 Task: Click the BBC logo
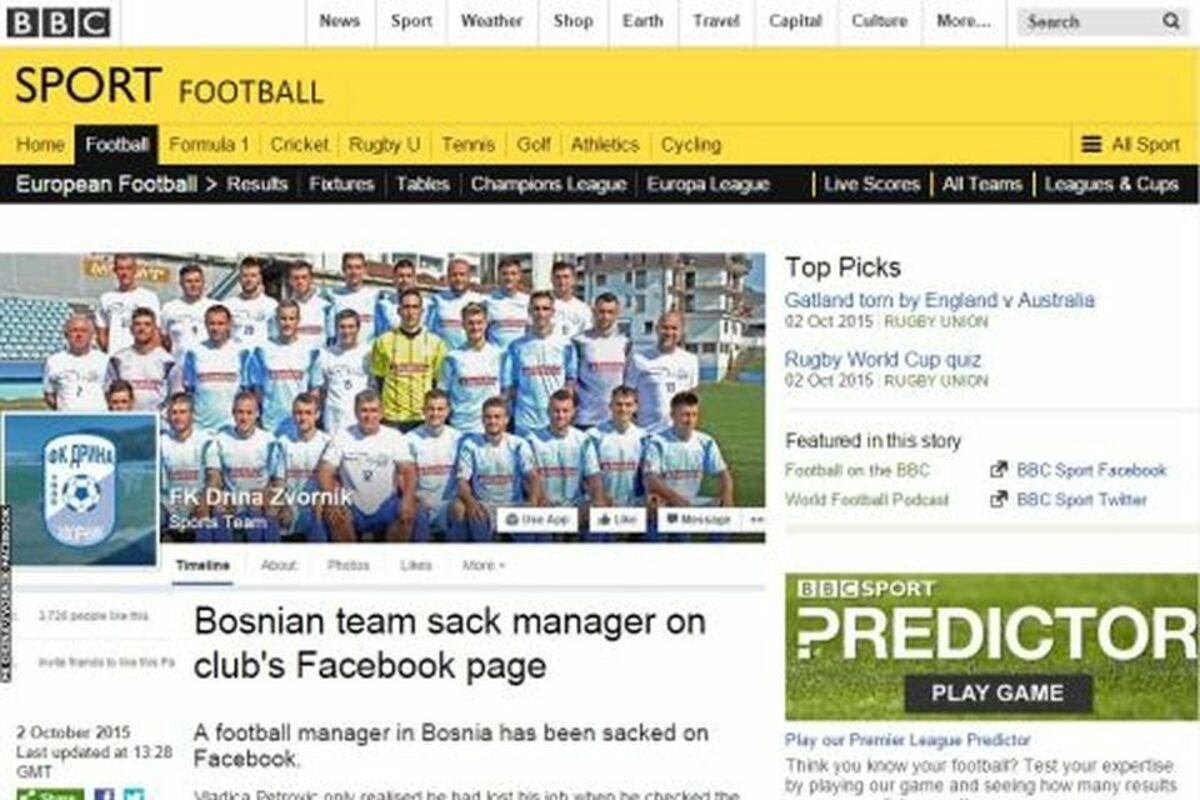coord(59,22)
